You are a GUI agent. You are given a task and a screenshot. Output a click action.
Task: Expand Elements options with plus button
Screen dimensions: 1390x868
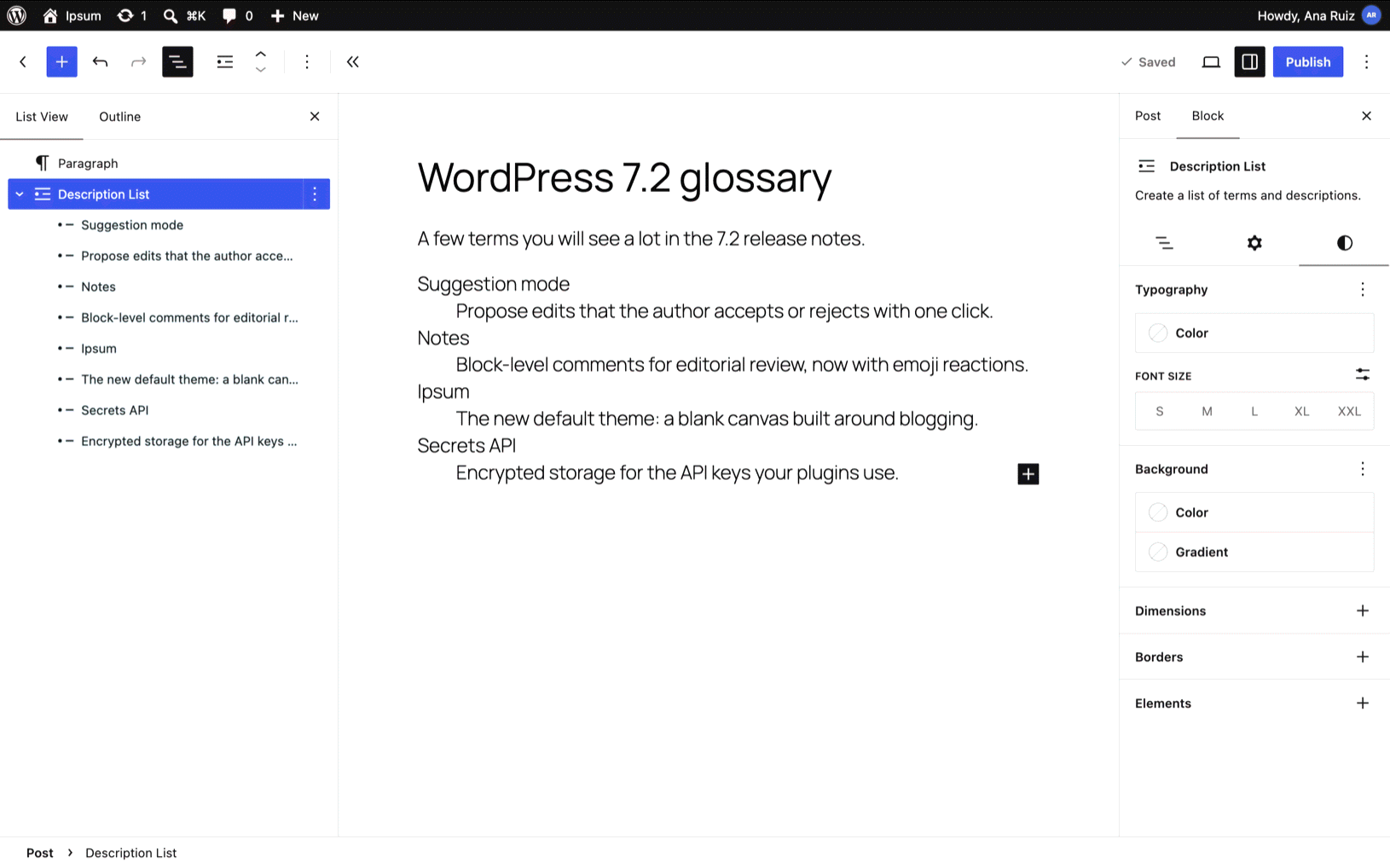point(1363,703)
